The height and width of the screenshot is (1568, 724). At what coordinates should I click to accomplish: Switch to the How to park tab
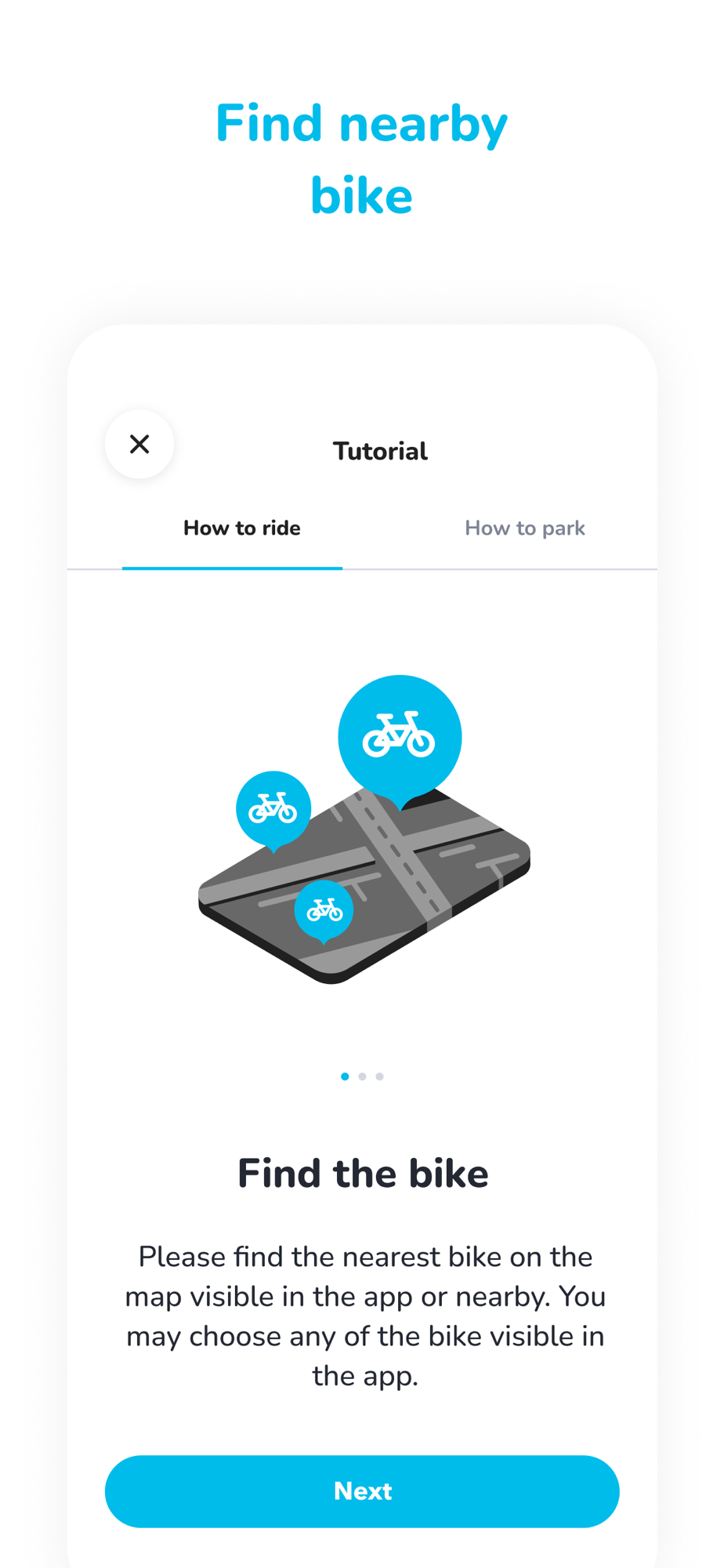pyautogui.click(x=524, y=528)
